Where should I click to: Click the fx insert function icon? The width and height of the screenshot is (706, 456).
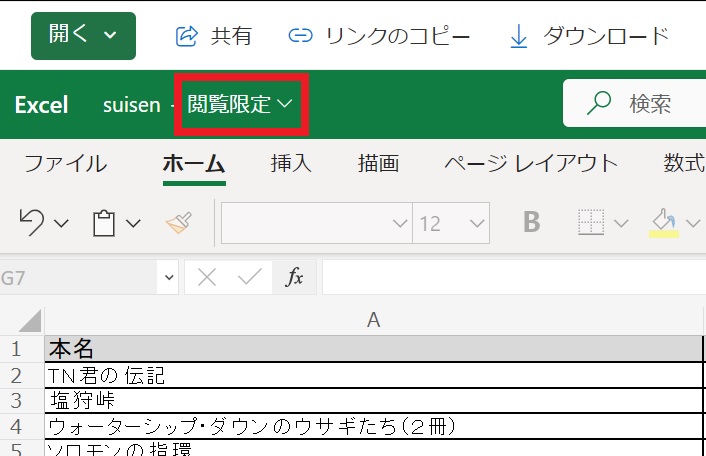[294, 277]
